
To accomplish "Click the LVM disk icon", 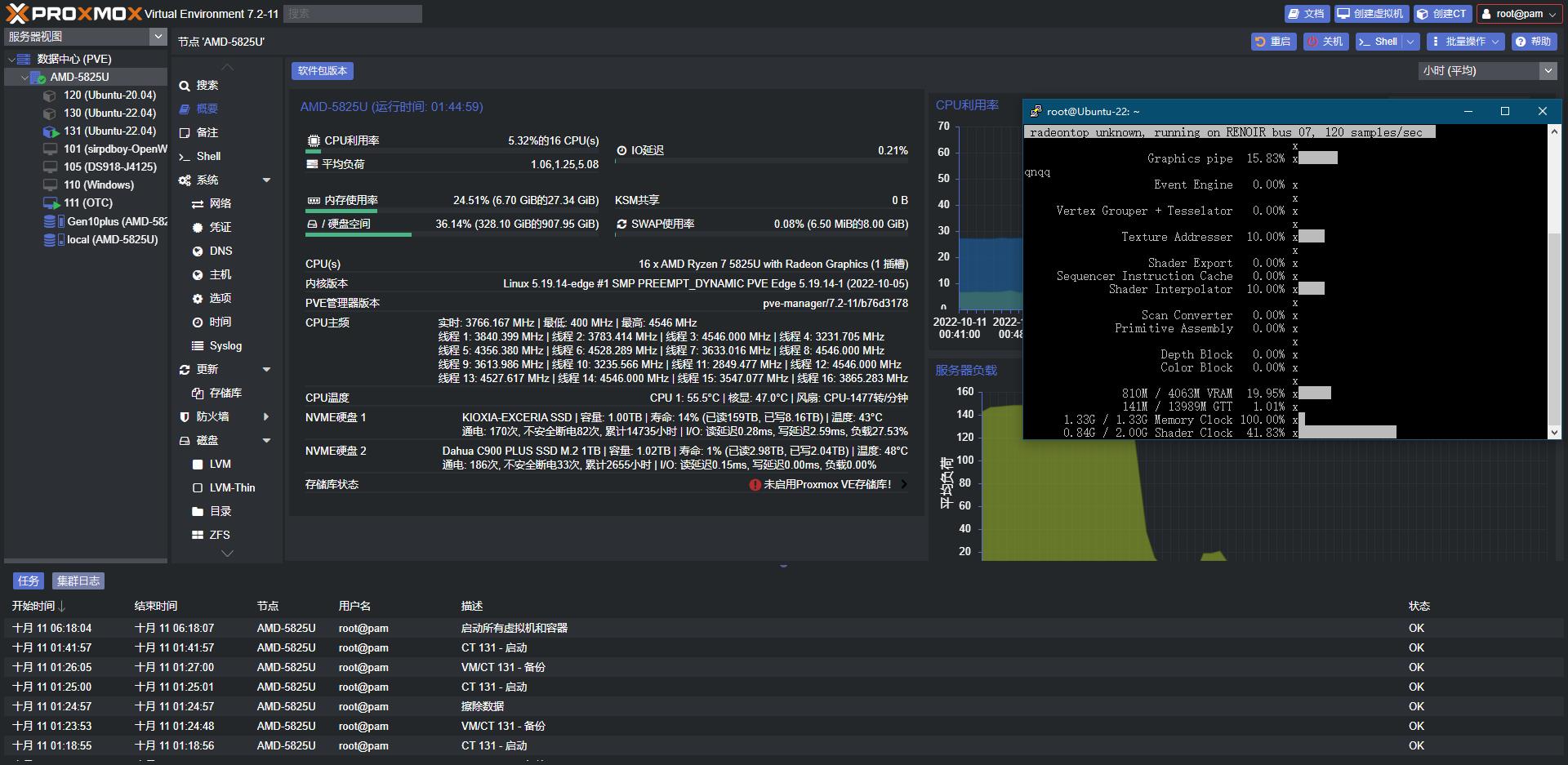I will 198,465.
